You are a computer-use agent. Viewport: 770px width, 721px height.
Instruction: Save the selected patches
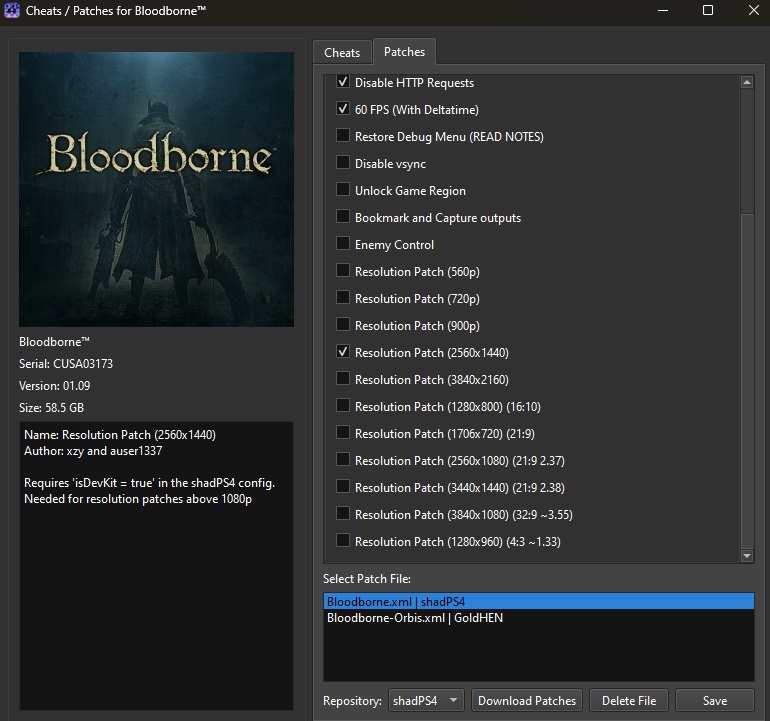pyautogui.click(x=715, y=700)
